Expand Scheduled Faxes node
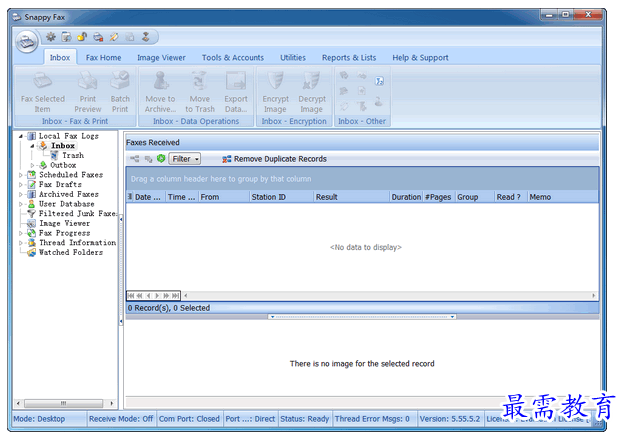Image resolution: width=624 pixels, height=438 pixels. point(21,175)
